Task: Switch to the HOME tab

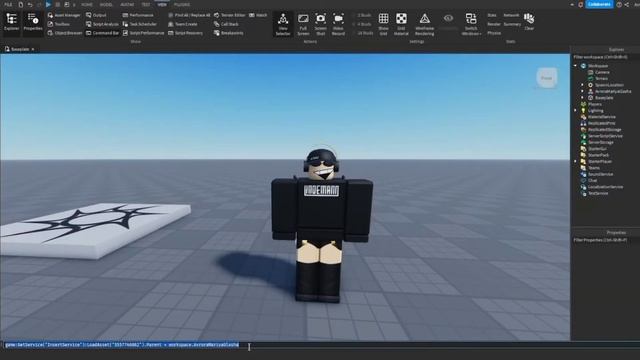Action: click(x=87, y=4)
